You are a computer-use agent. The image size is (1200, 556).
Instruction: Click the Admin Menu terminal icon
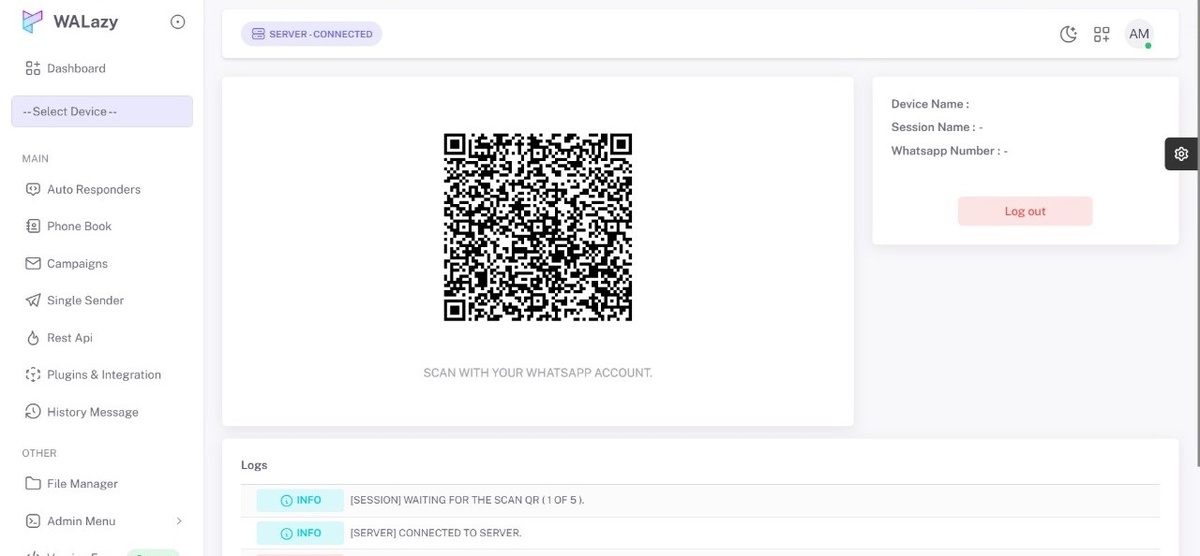click(x=32, y=521)
